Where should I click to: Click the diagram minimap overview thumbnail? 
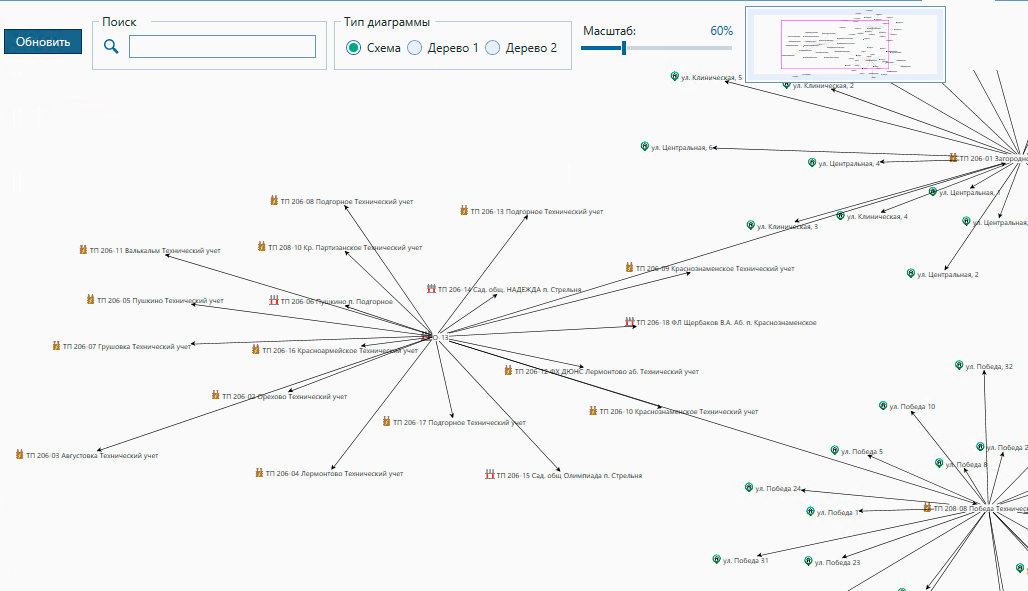845,44
